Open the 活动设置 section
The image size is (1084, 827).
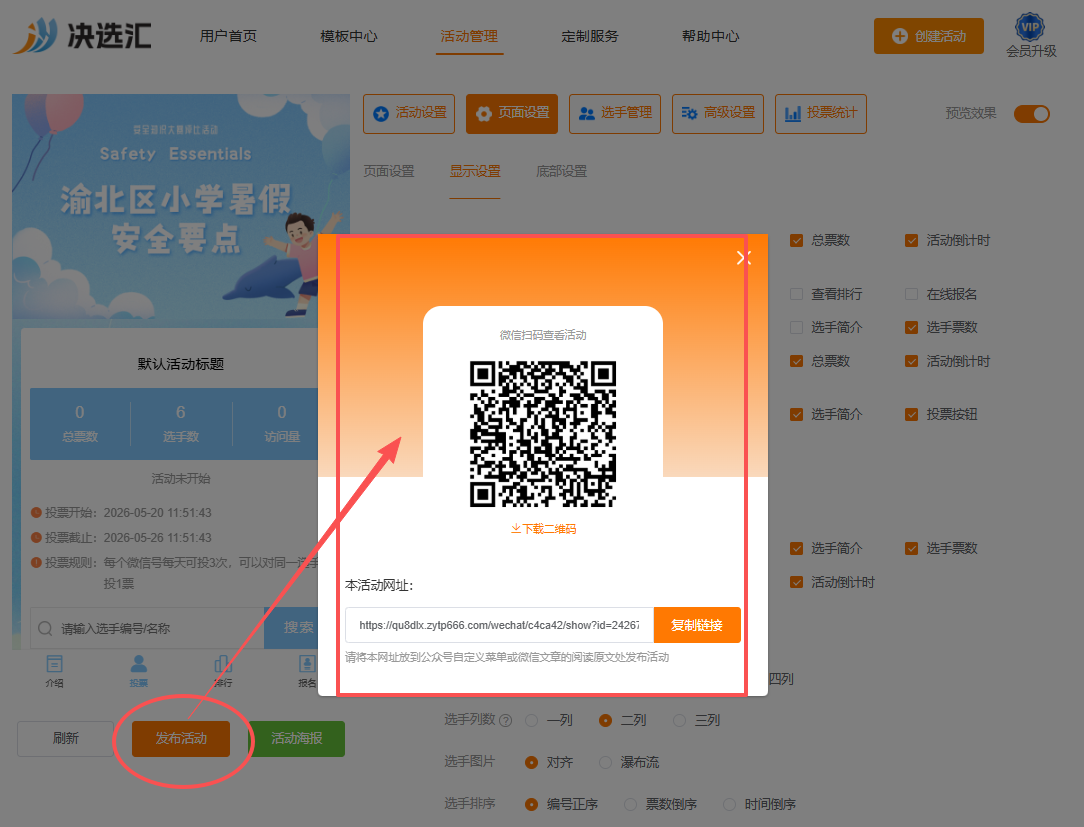coord(409,113)
